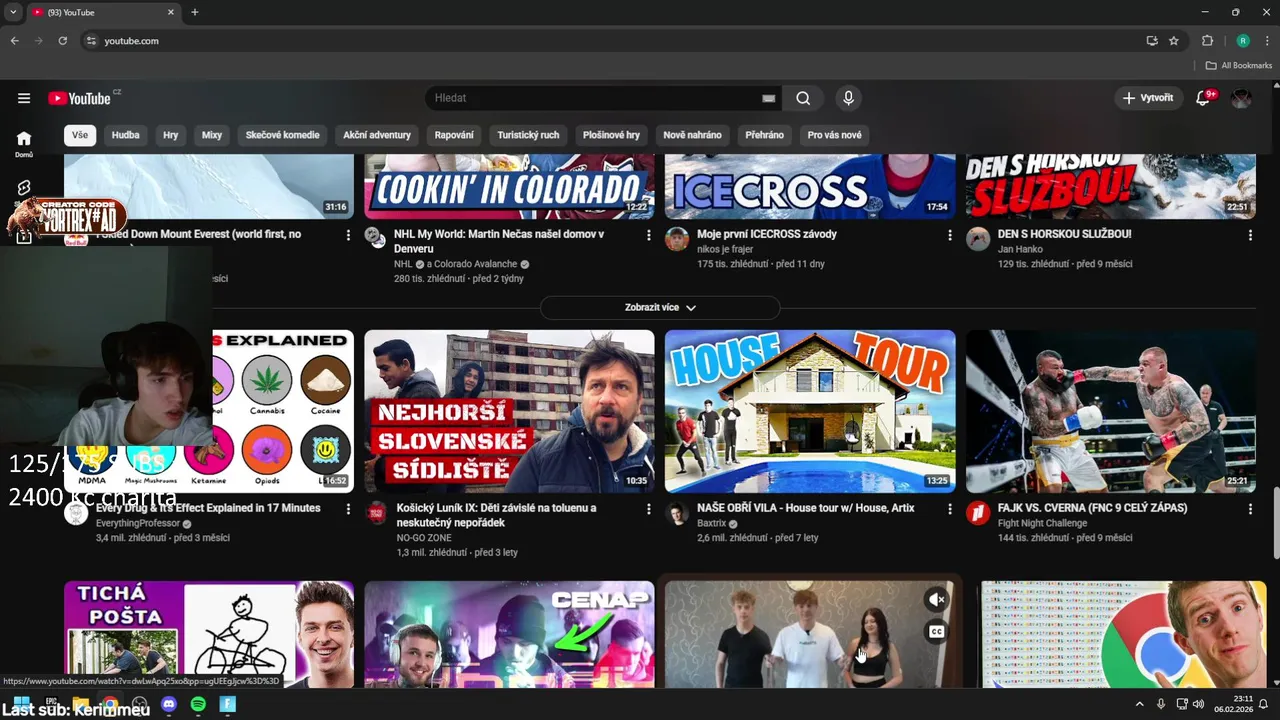Open channel avatar of Jan Hanko video
Screen dimensions: 1280x720
tap(978, 239)
